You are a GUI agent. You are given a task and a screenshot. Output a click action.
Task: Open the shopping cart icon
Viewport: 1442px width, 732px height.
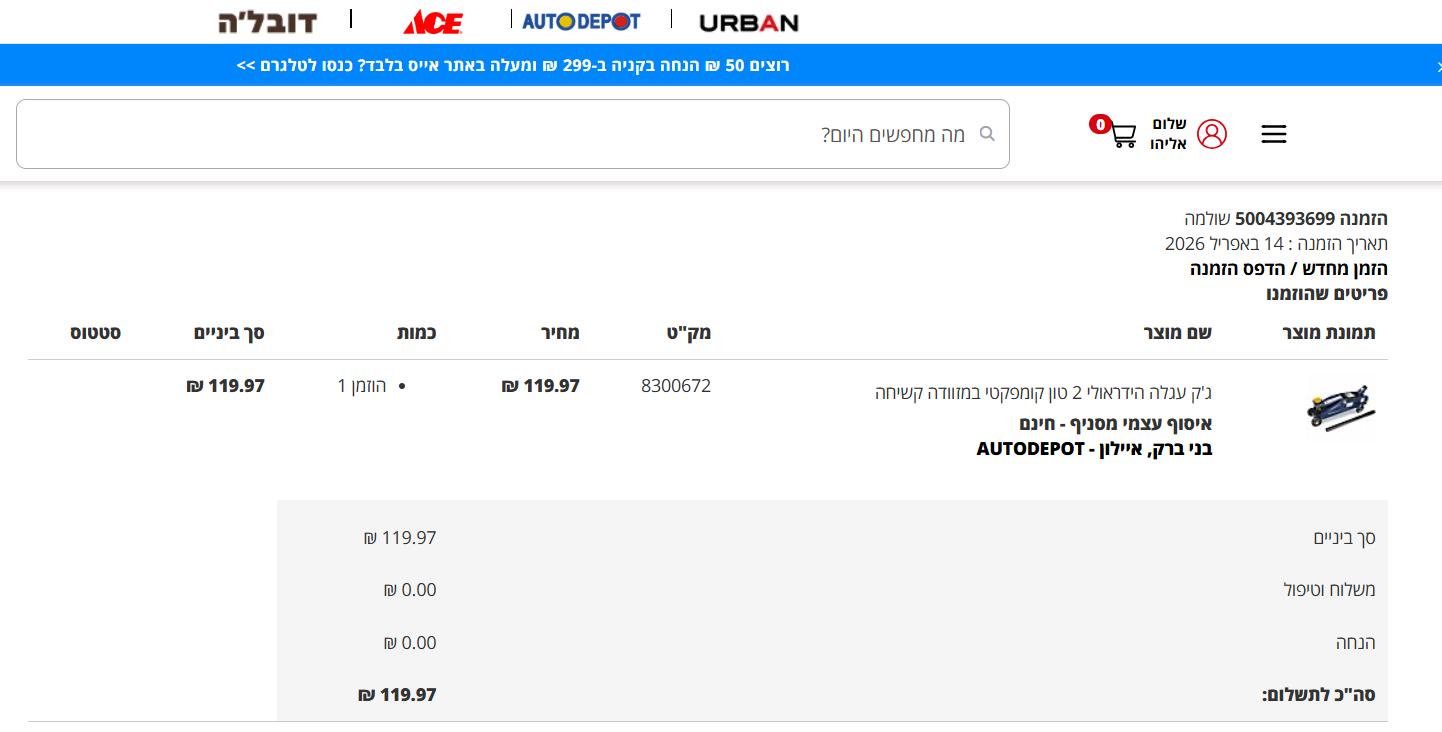[1123, 135]
